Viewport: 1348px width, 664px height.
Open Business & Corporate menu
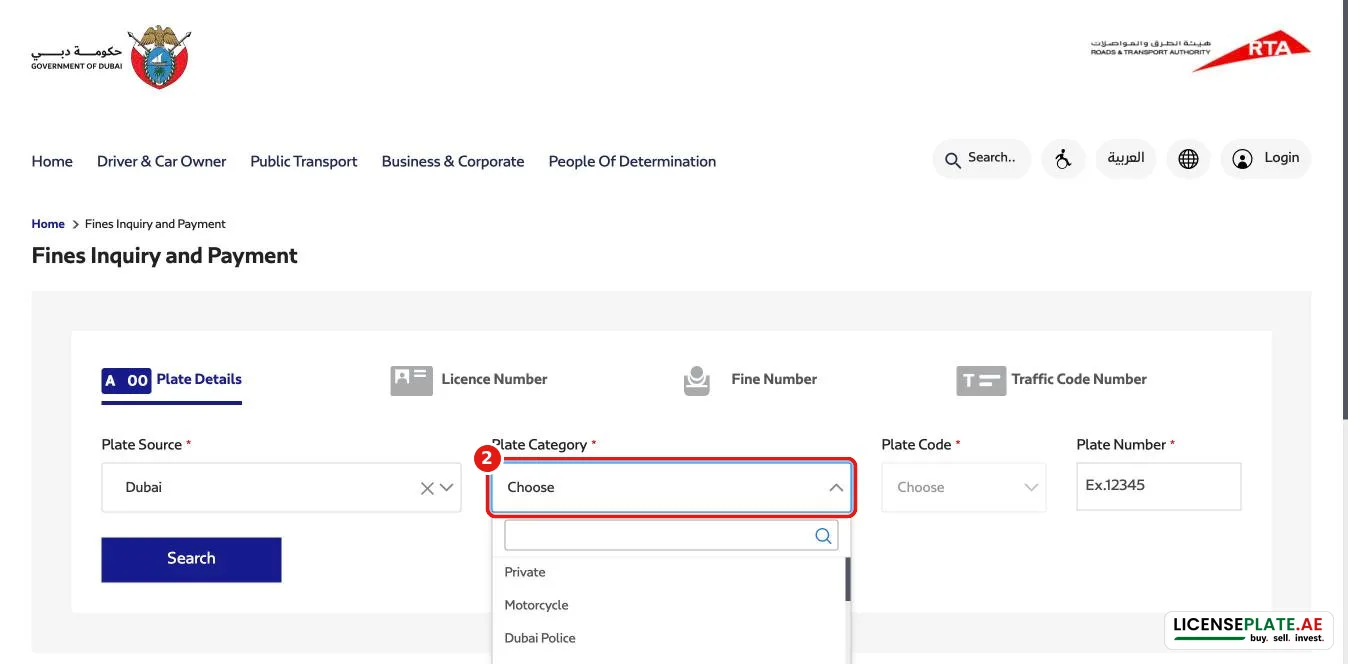(453, 161)
